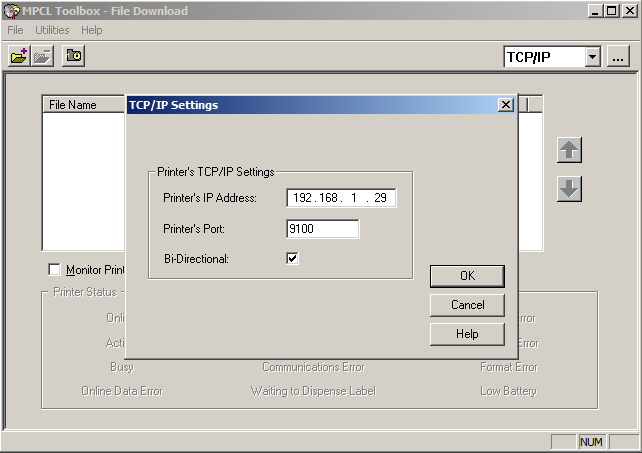Click the Low Battery status label
This screenshot has width=642, height=453.
coord(508,391)
